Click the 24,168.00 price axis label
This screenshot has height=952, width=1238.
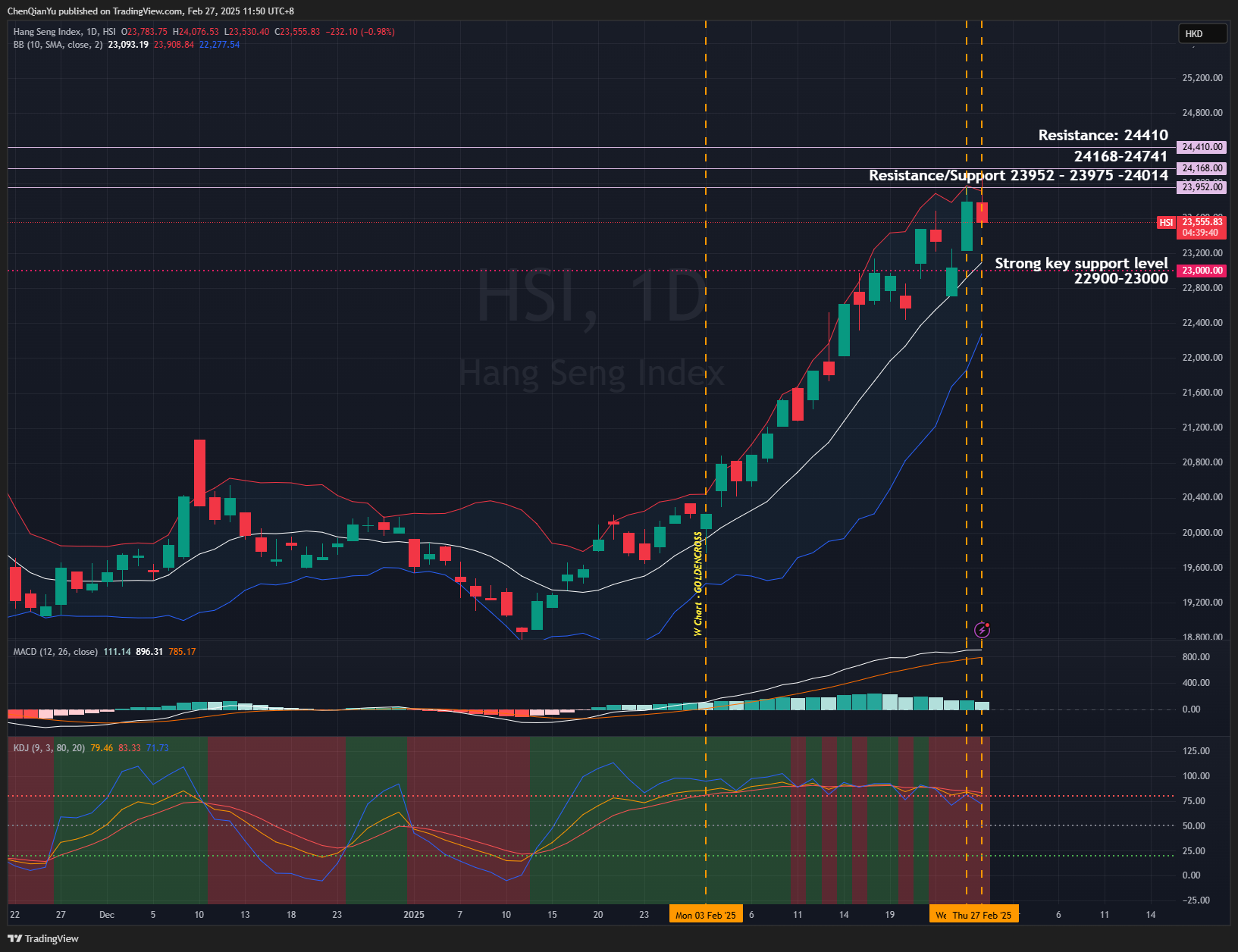pos(1202,168)
